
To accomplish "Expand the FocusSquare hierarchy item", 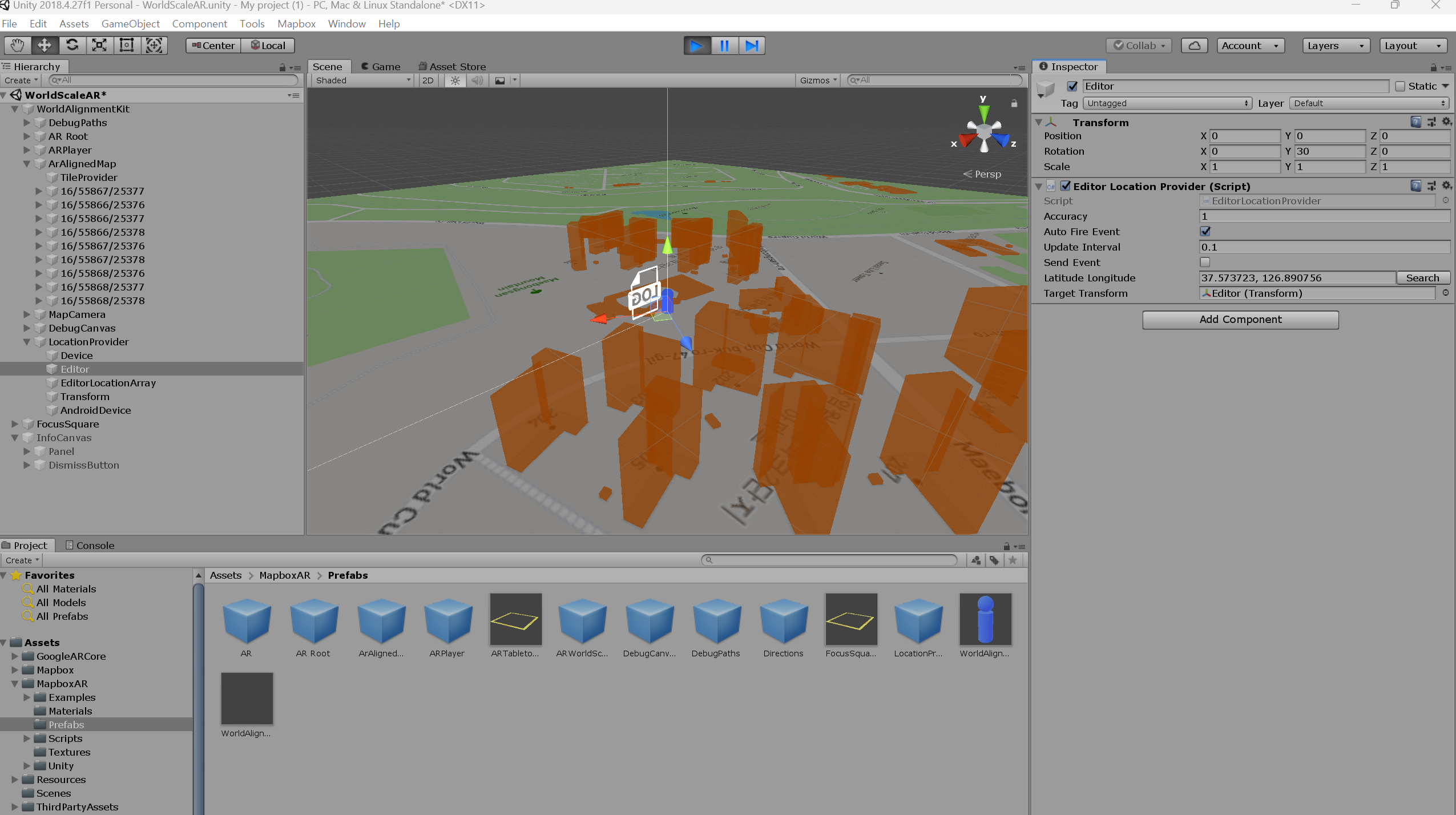I will [x=15, y=424].
